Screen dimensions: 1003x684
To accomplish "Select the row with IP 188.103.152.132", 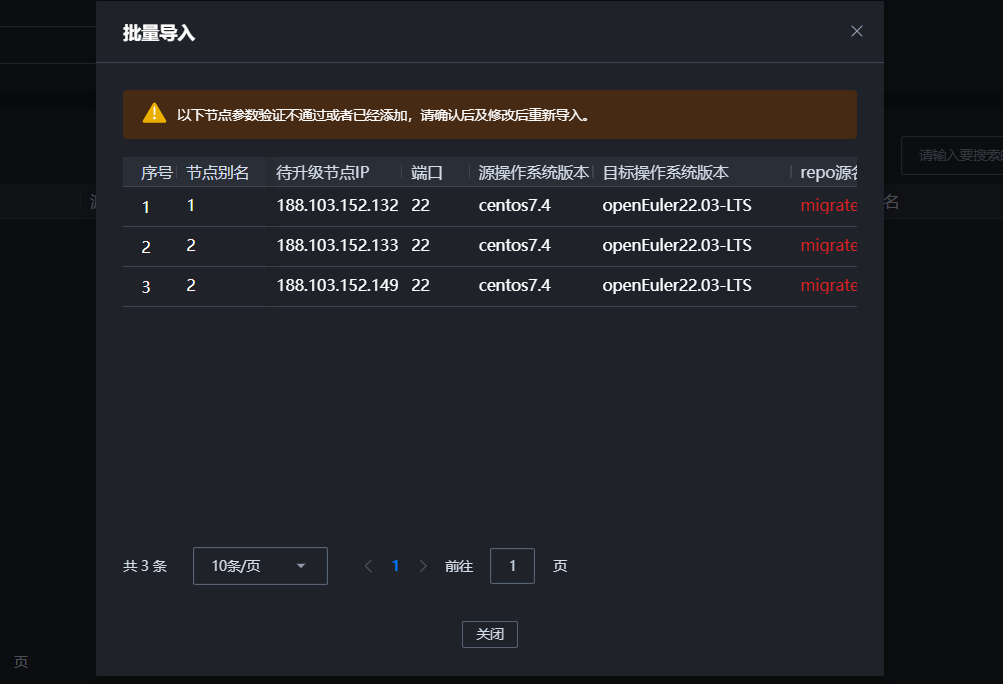I will [x=337, y=205].
